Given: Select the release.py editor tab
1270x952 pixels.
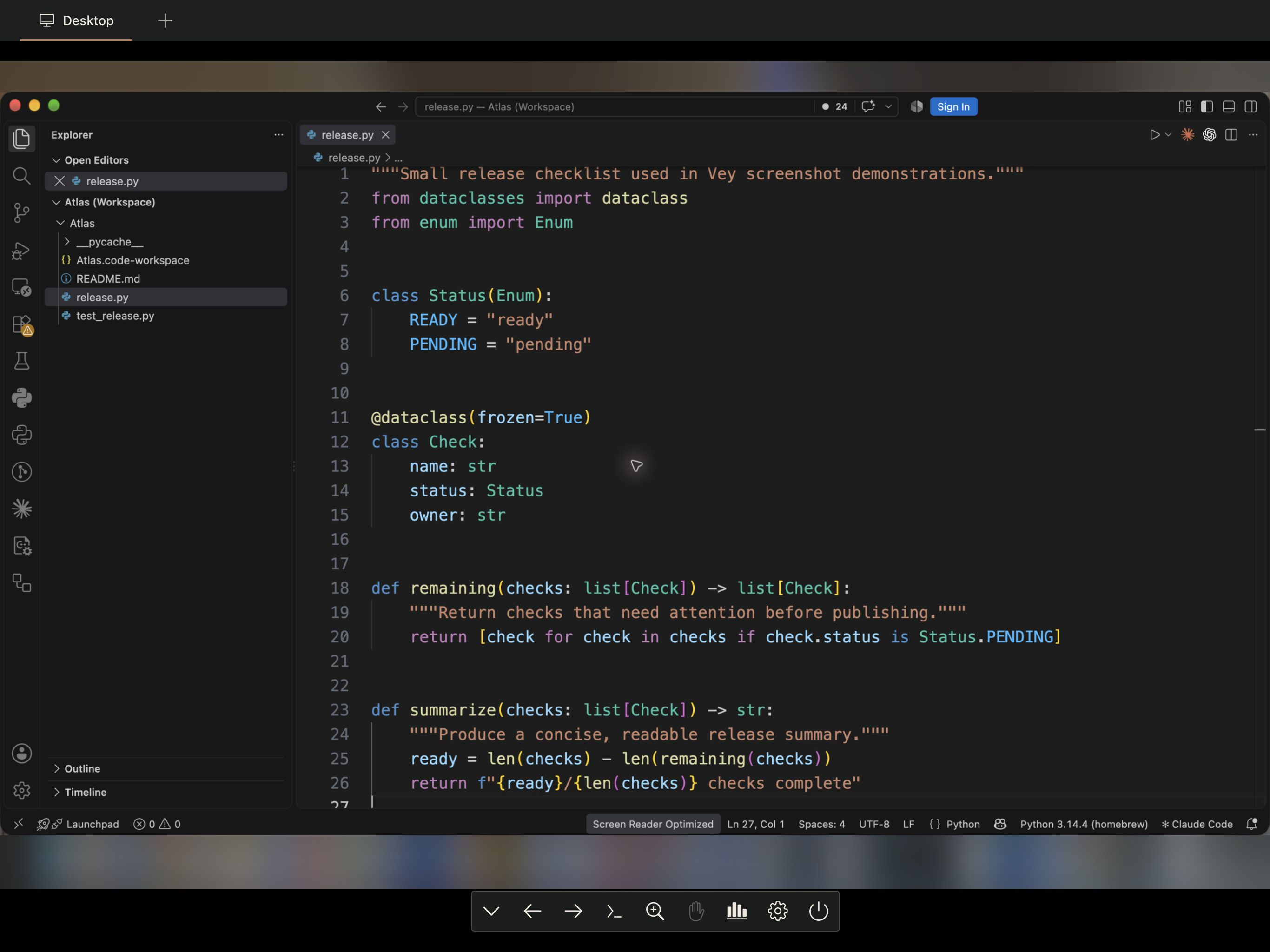Looking at the screenshot, I should [x=347, y=135].
